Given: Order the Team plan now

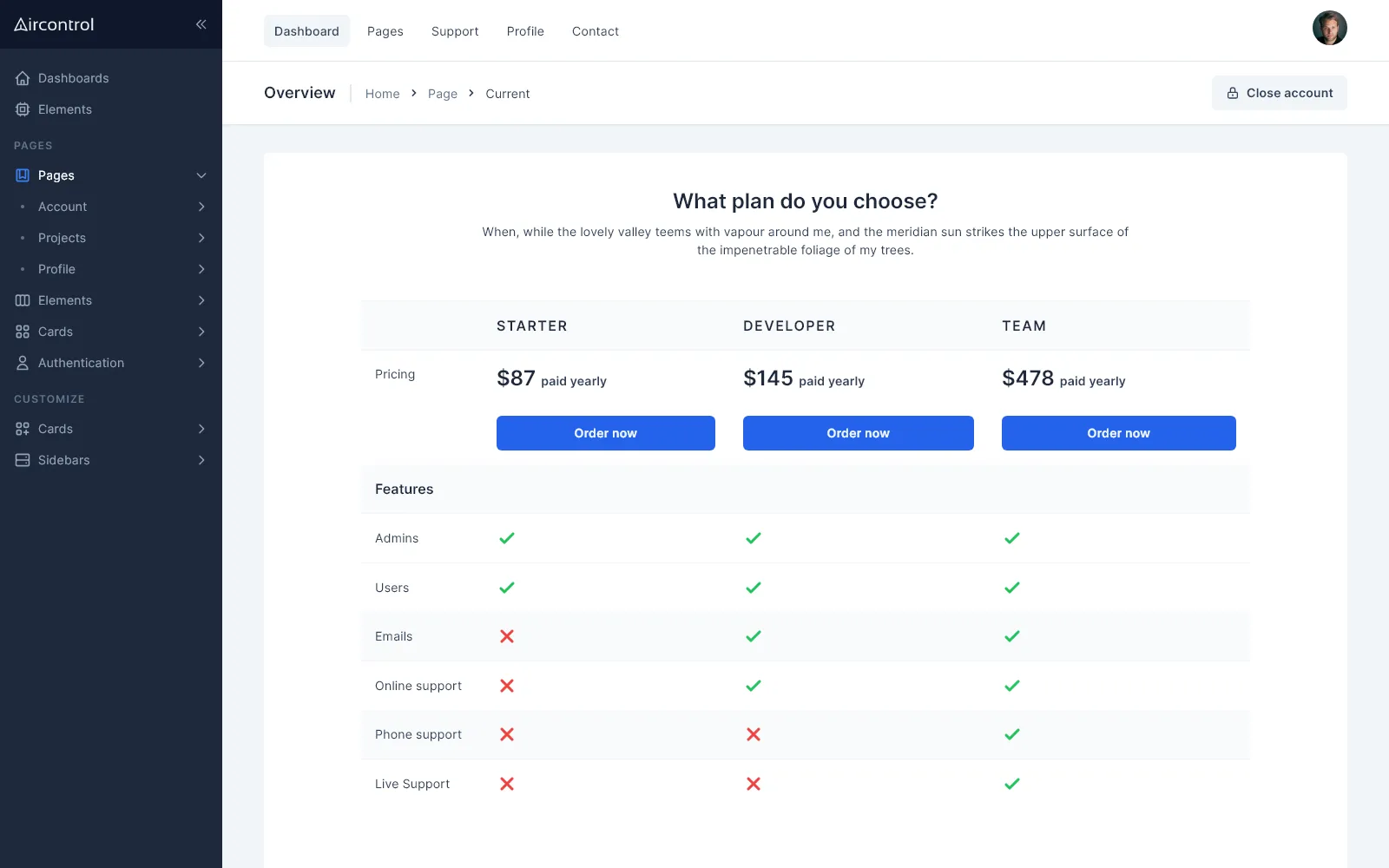Looking at the screenshot, I should [x=1119, y=433].
